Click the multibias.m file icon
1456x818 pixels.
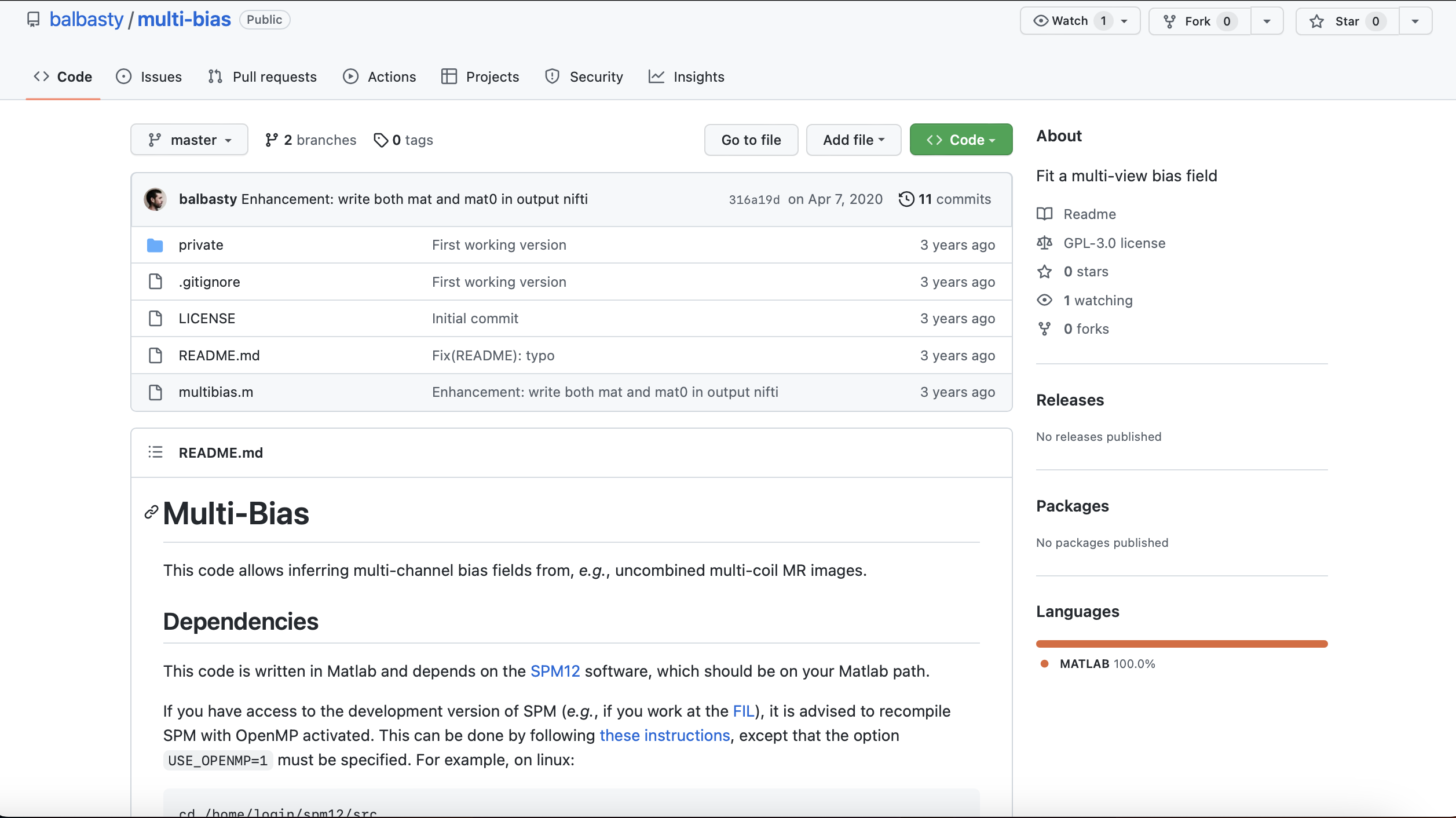(x=155, y=392)
